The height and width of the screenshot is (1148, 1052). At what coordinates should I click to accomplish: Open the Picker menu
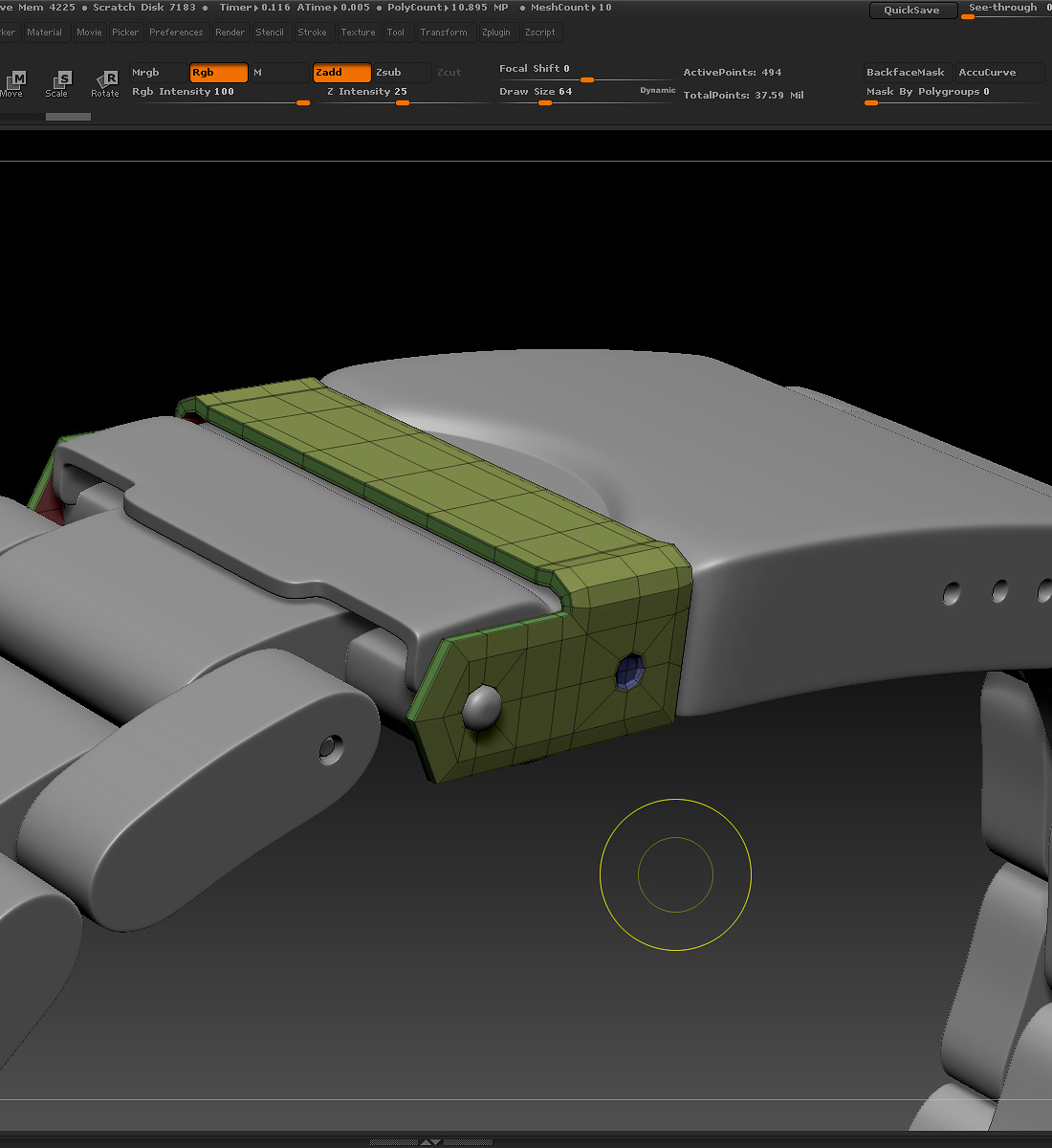125,33
